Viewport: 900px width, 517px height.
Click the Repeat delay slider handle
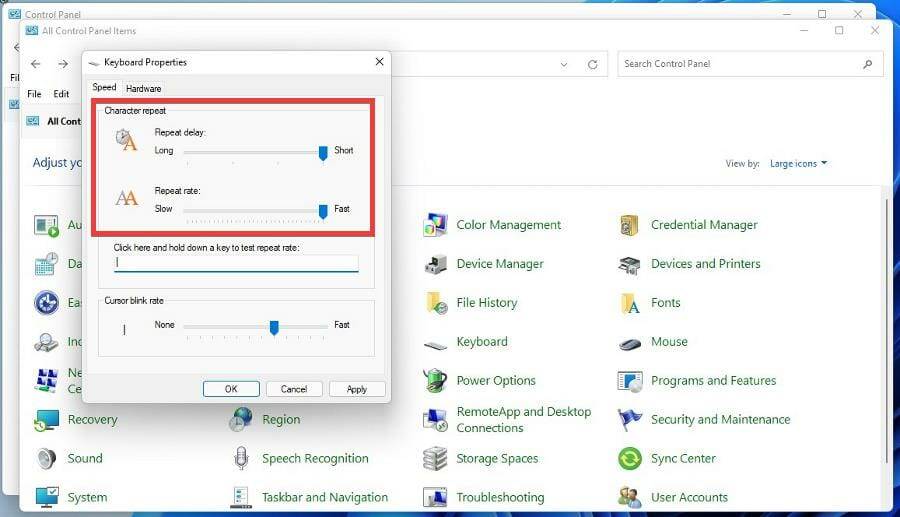point(323,153)
